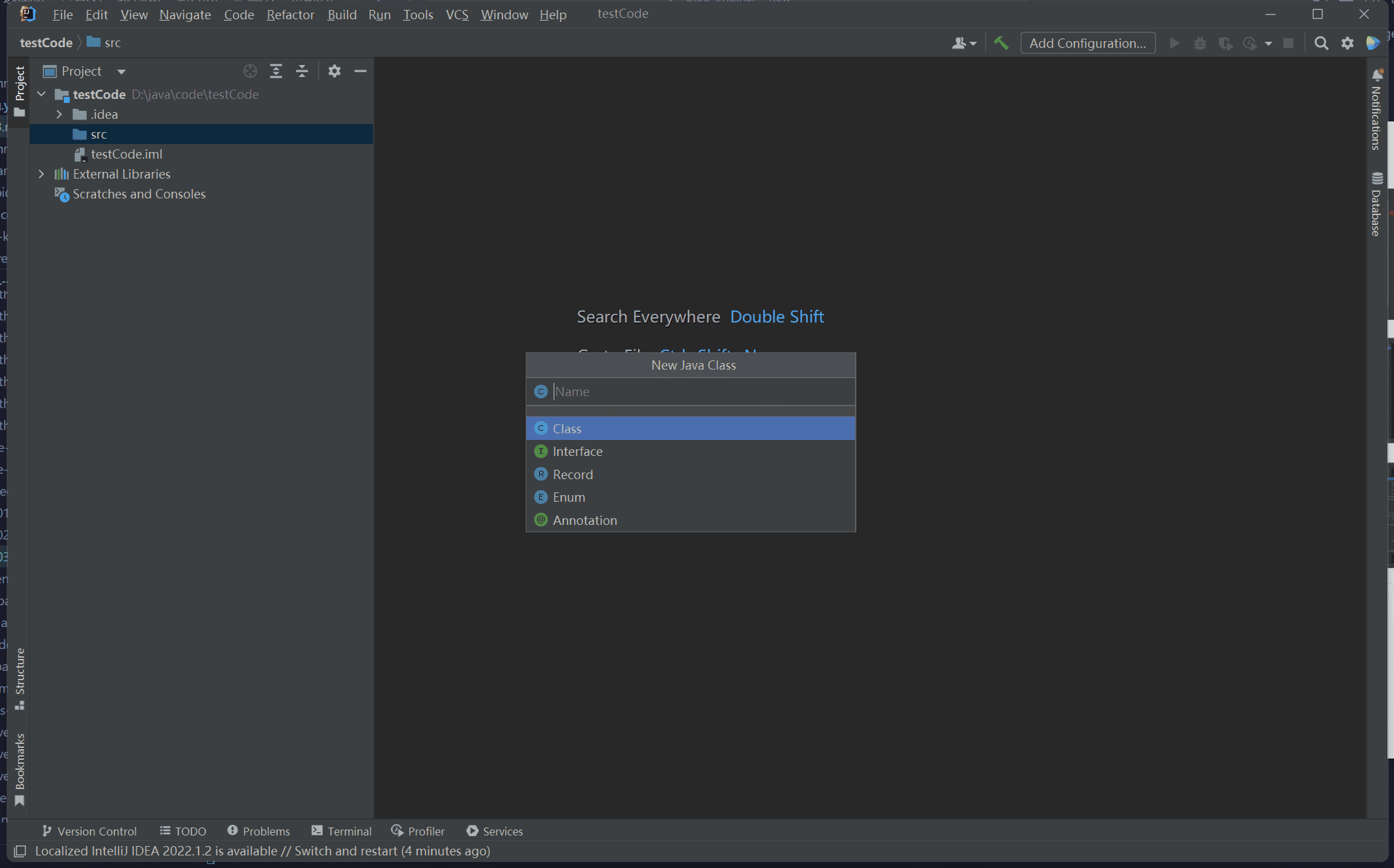Click the Profiler run icon
Viewport: 1394px width, 868px height.
point(1250,43)
